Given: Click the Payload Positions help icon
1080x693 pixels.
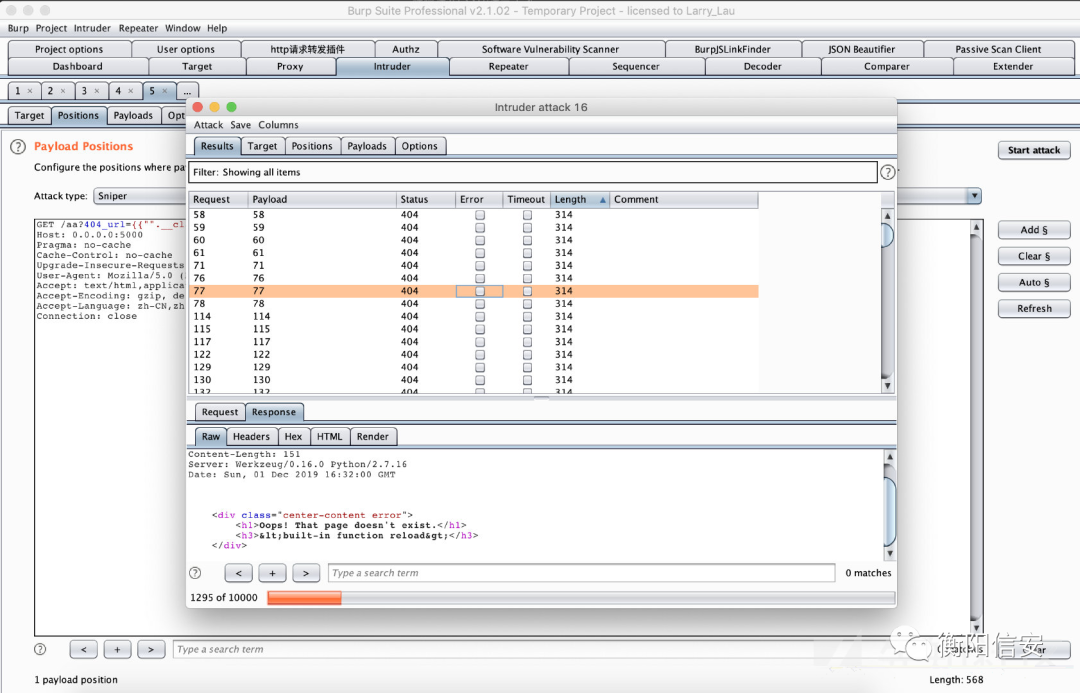Looking at the screenshot, I should 18,146.
